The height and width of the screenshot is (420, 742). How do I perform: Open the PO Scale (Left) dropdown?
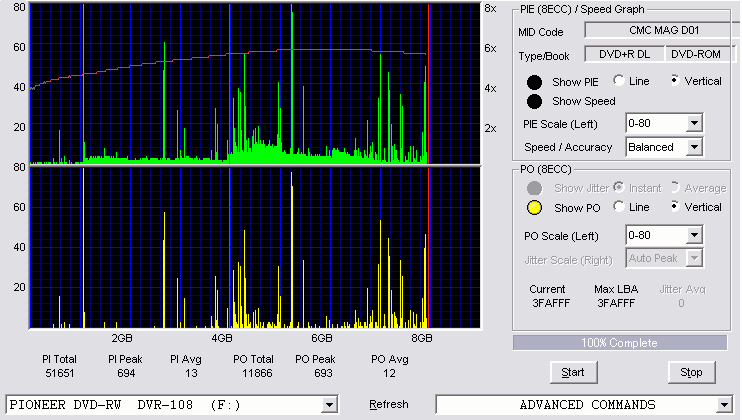pyautogui.click(x=694, y=235)
